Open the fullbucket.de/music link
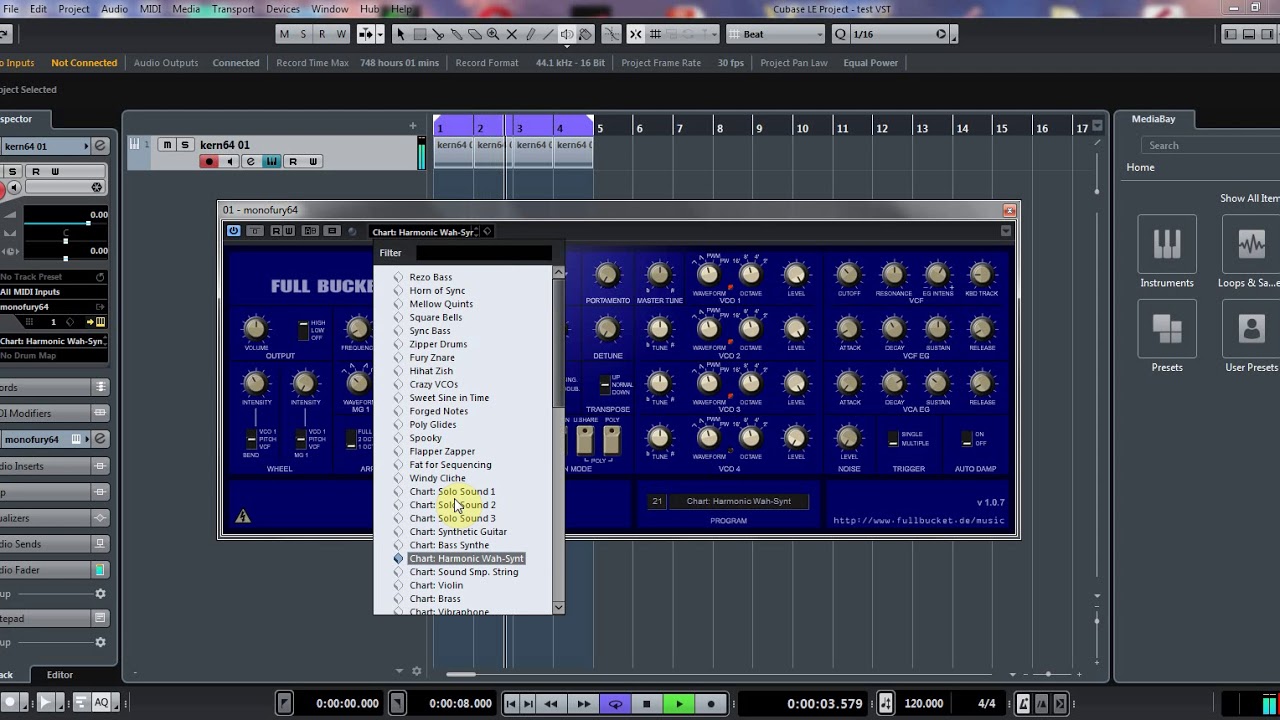1280x720 pixels. point(918,520)
